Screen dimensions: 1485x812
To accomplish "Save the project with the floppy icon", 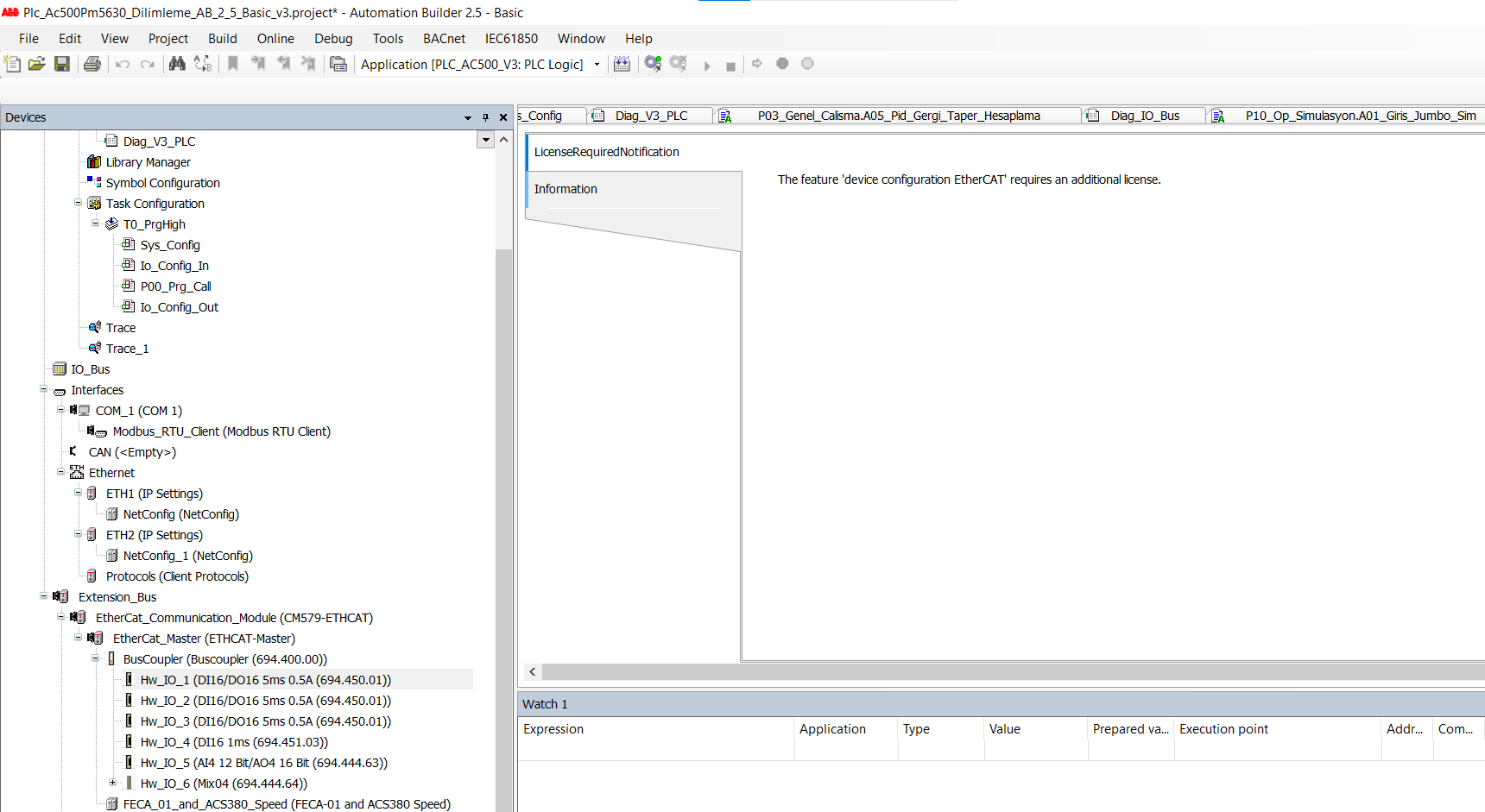I will (x=62, y=64).
